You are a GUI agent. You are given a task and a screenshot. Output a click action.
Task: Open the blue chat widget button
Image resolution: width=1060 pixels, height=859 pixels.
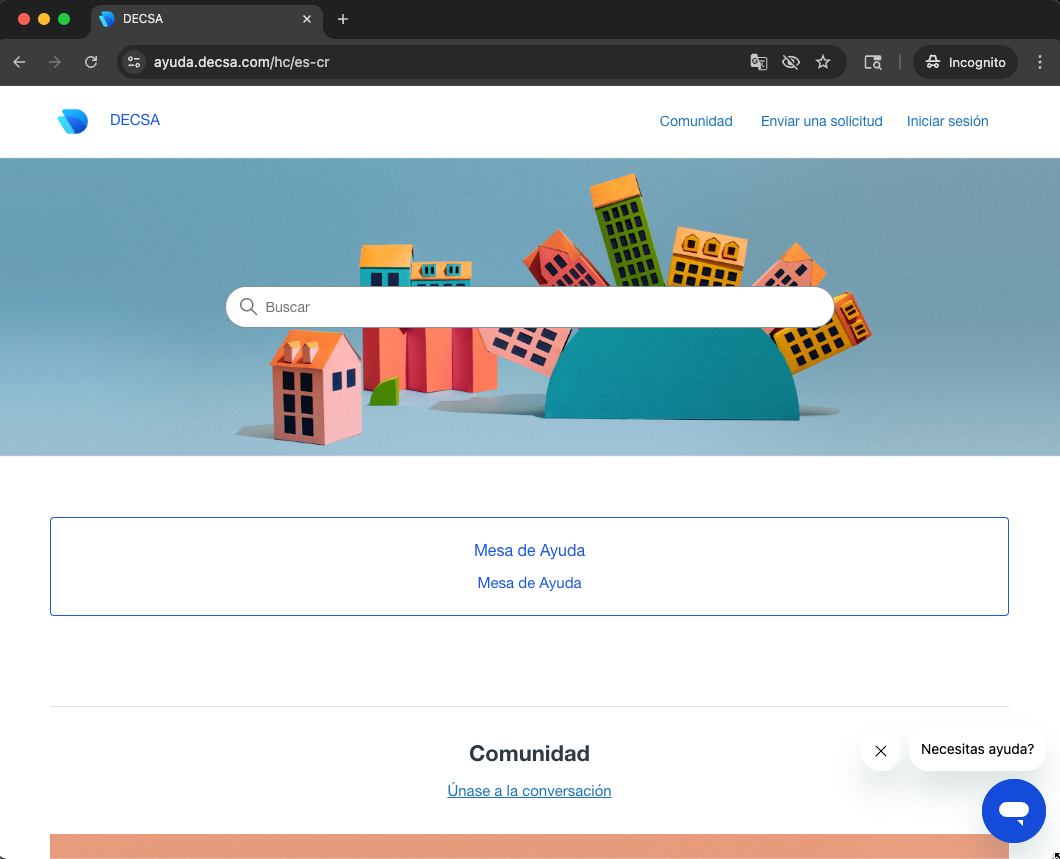(1013, 810)
